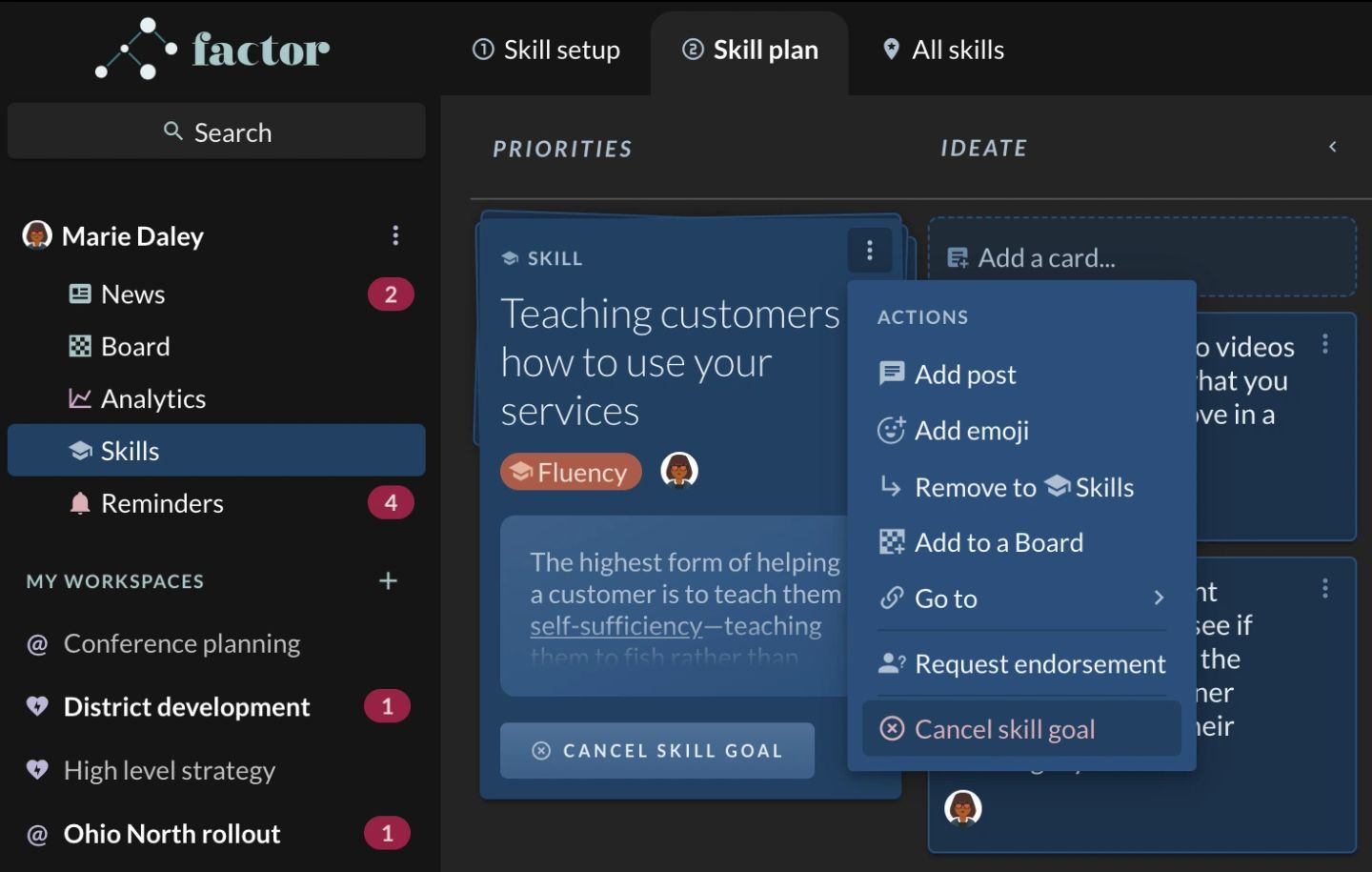
Task: Click the Ohio North rollout badge showing 1
Action: point(387,833)
